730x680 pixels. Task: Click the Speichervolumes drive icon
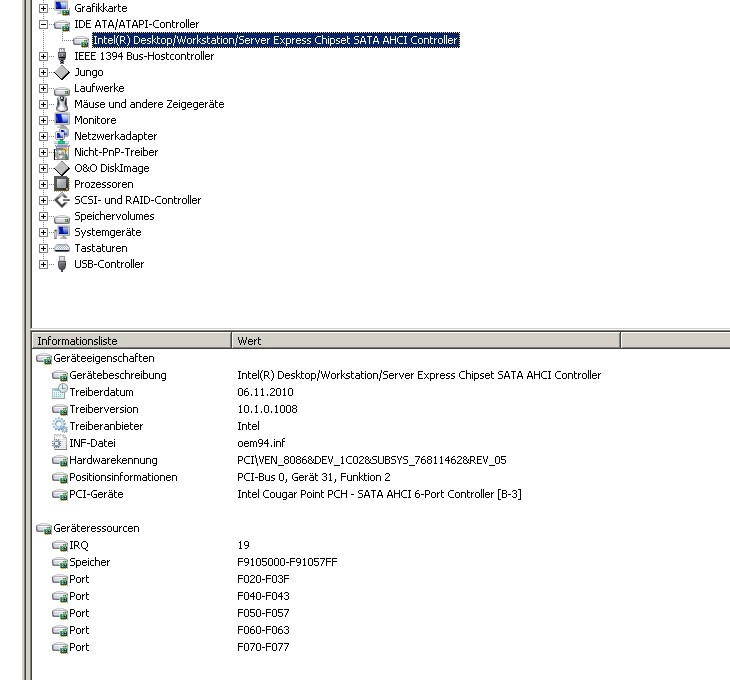click(62, 217)
